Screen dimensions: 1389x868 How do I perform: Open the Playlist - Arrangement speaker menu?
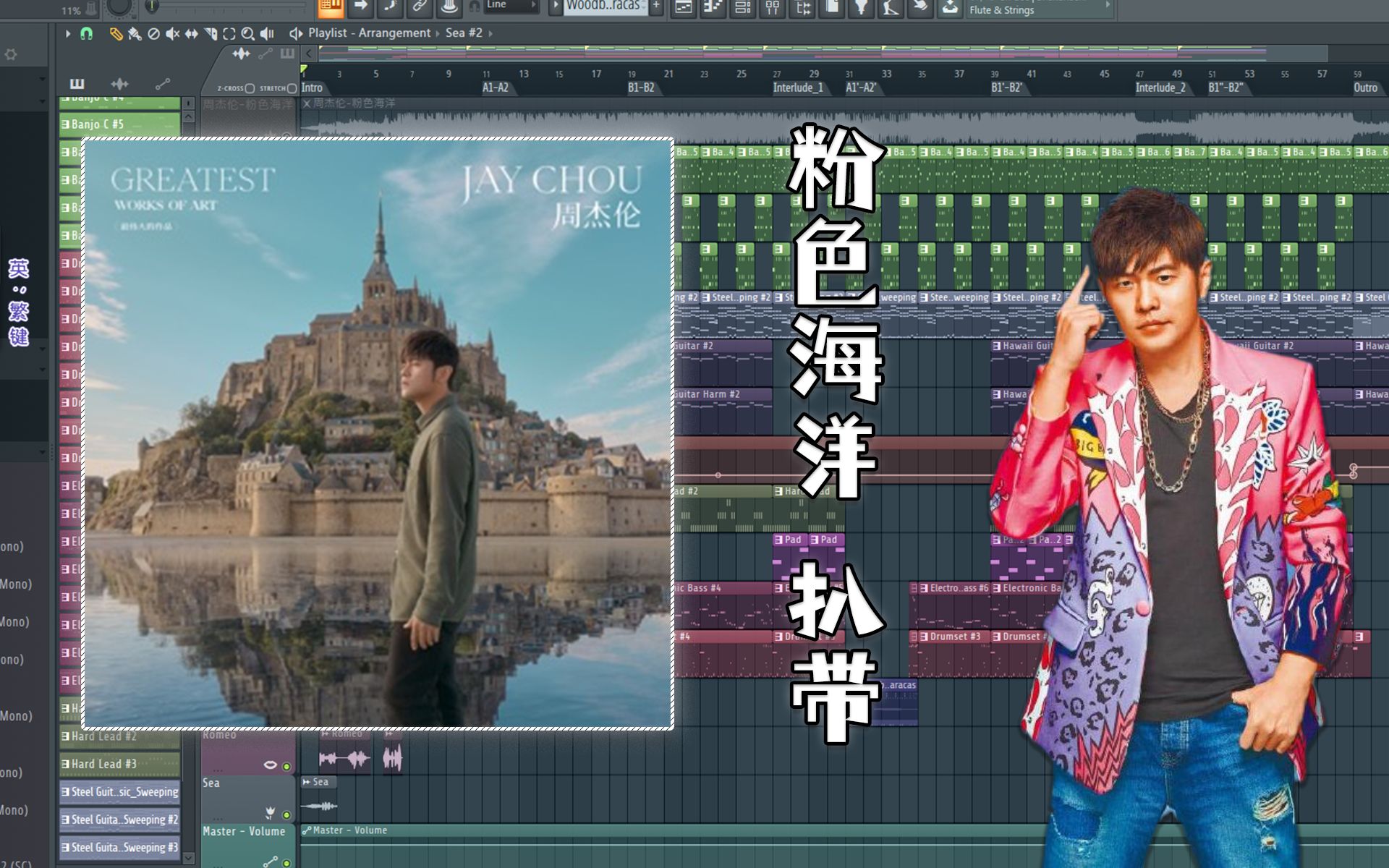tap(295, 33)
